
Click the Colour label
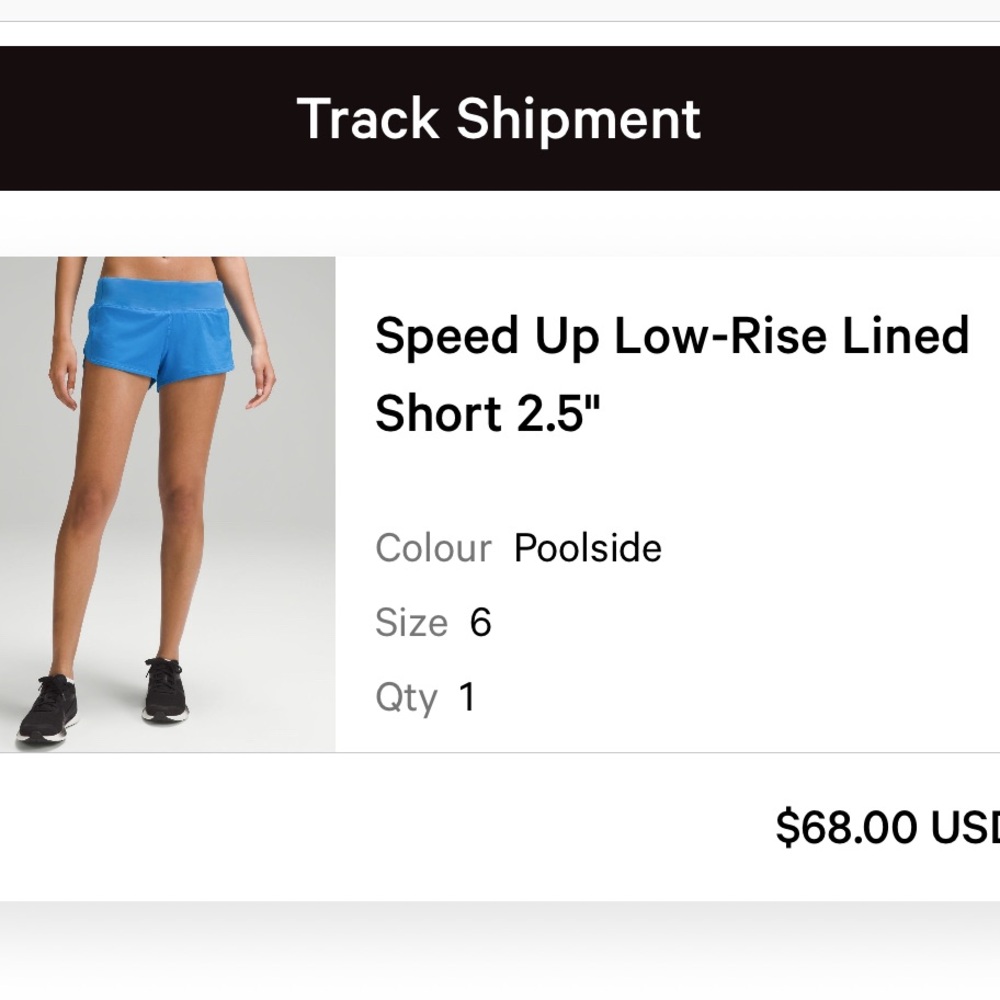click(430, 548)
